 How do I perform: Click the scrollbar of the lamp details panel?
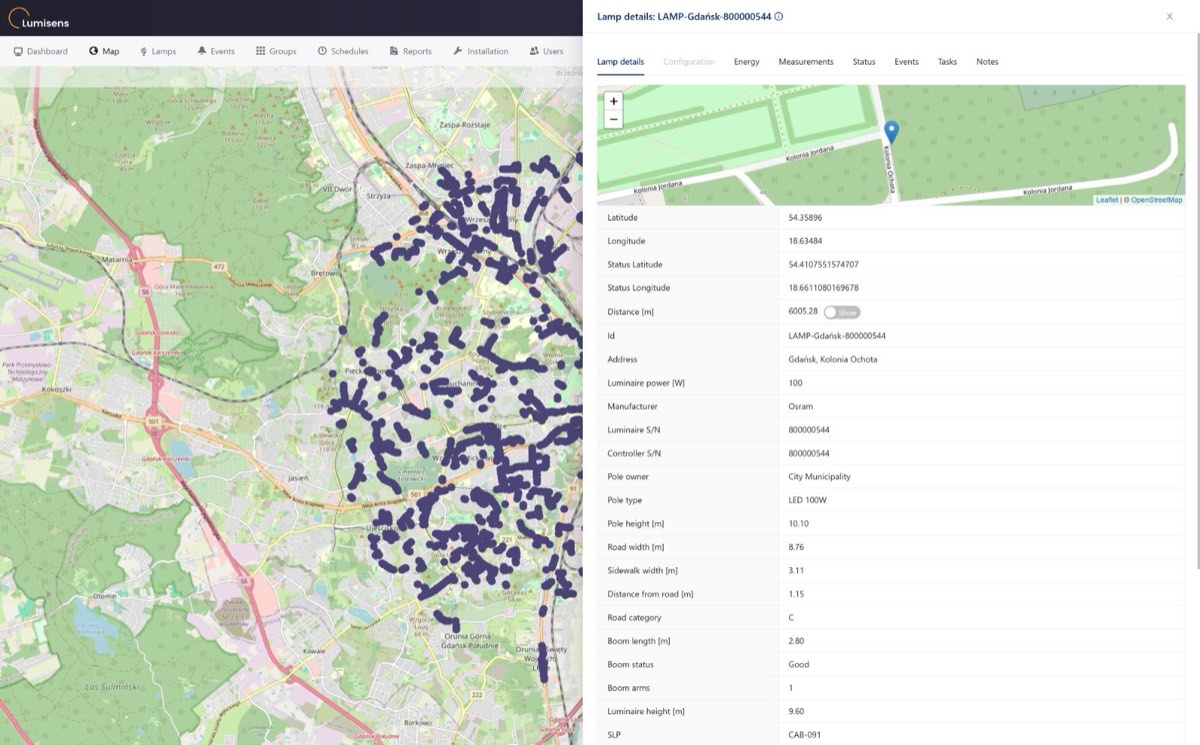click(x=1196, y=300)
